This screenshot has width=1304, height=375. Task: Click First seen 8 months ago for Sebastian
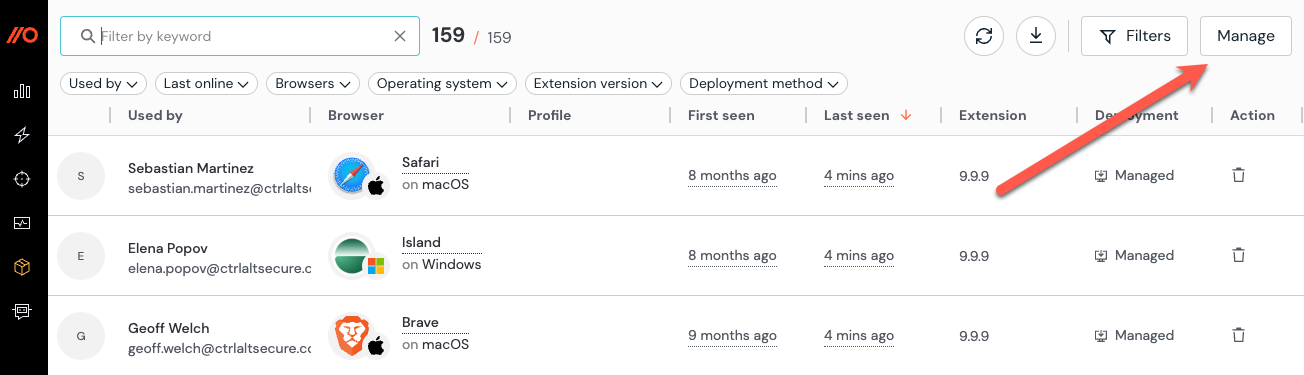click(x=732, y=176)
